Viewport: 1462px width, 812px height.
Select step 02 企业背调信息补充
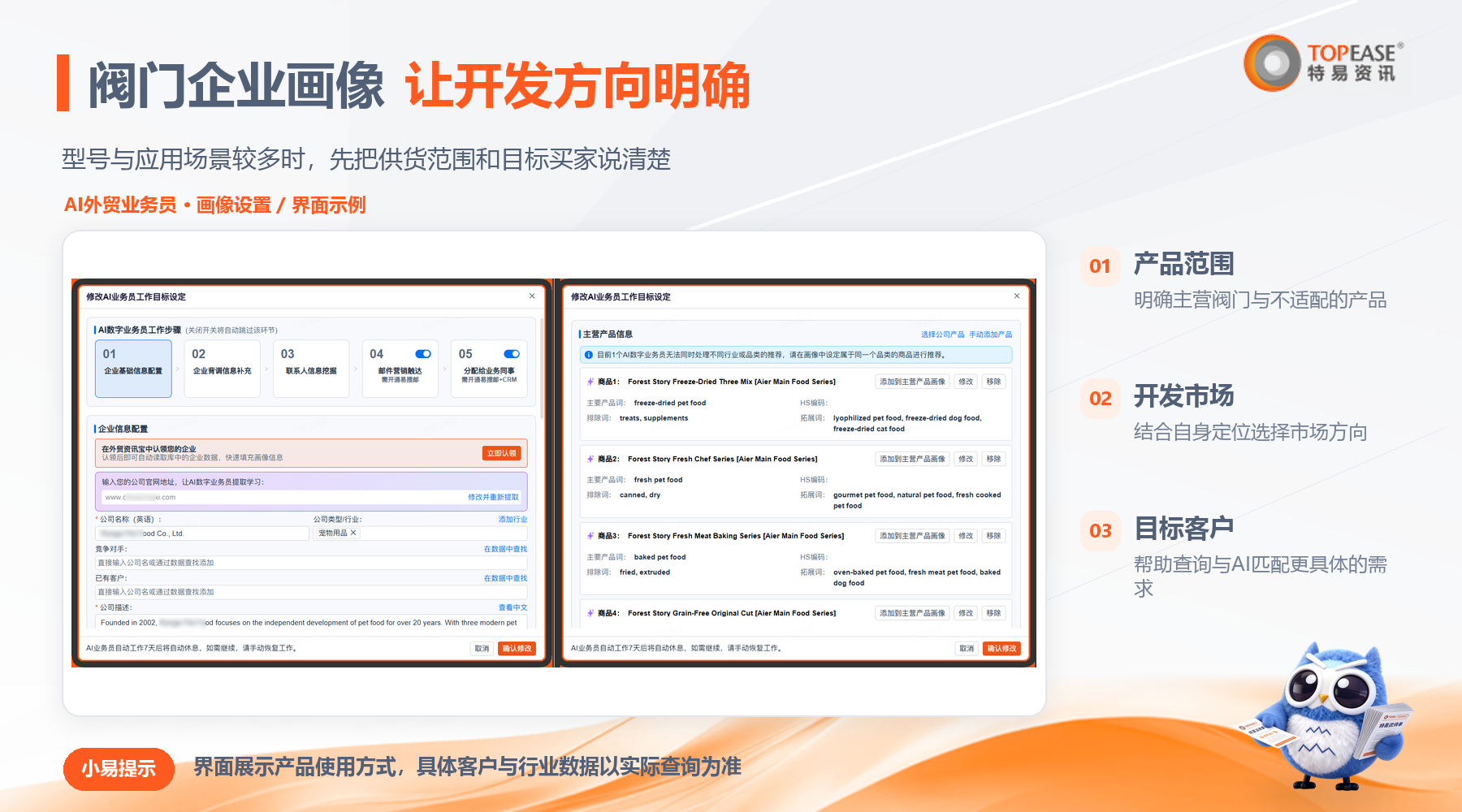click(222, 369)
